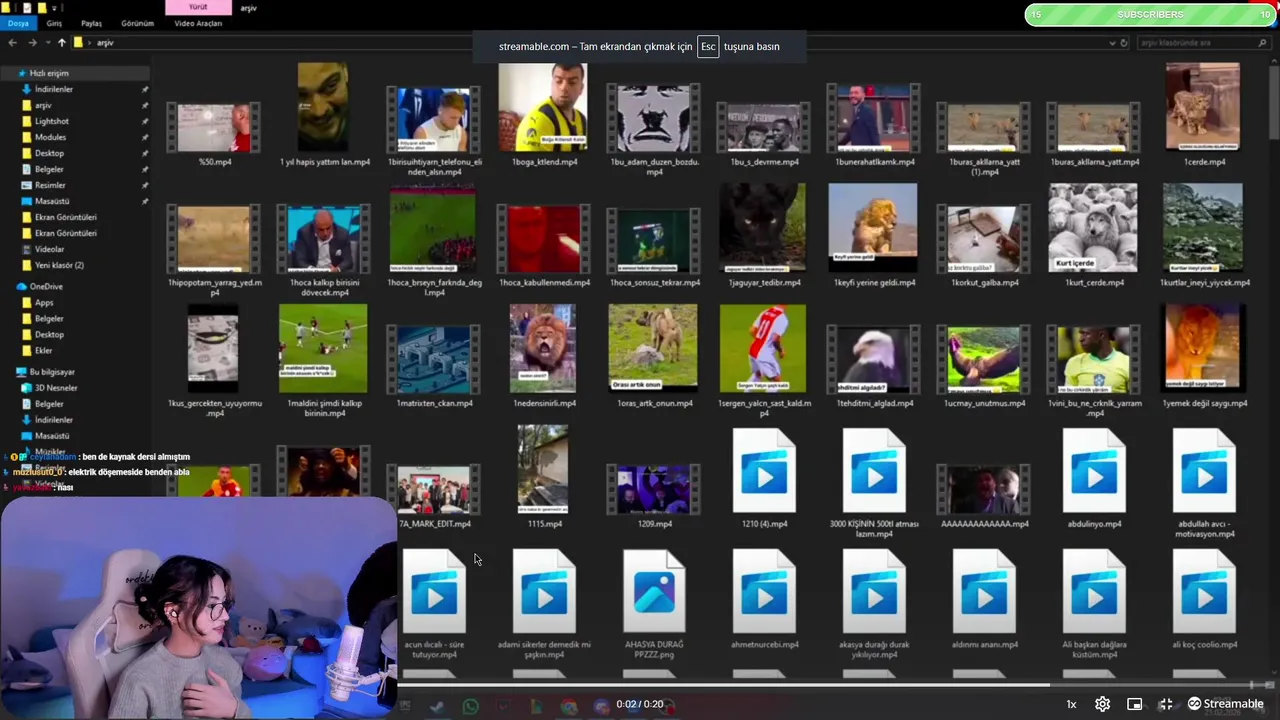Select 1hoca kalkıp birisini dövecek.mp4
The image size is (1280, 720).
(323, 239)
